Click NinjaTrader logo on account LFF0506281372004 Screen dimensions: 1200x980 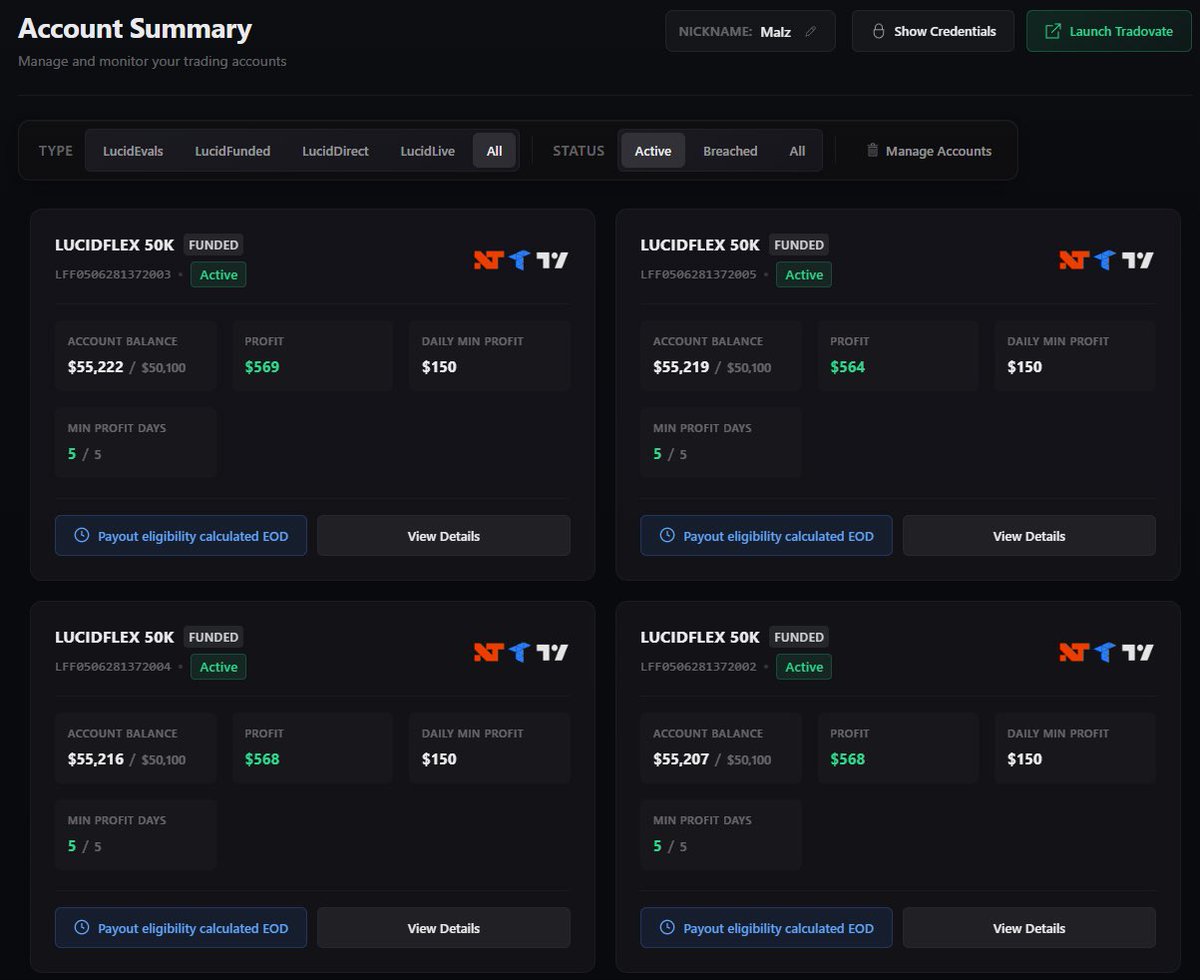(488, 652)
